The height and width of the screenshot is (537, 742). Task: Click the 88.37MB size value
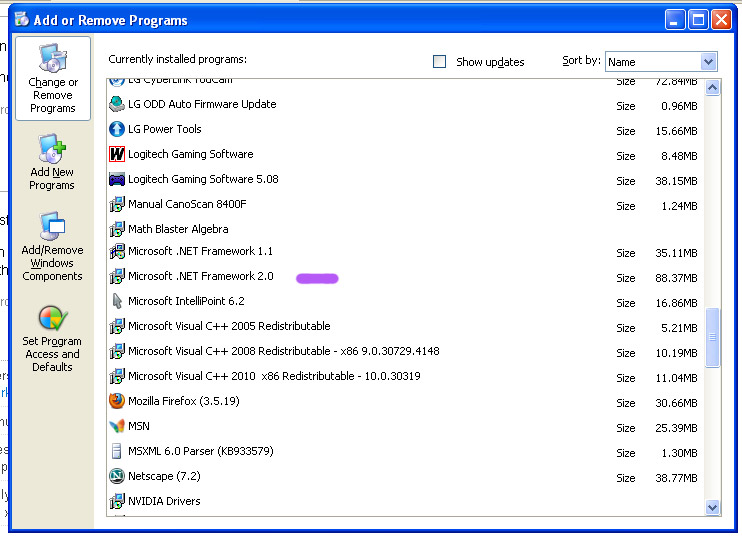point(676,278)
